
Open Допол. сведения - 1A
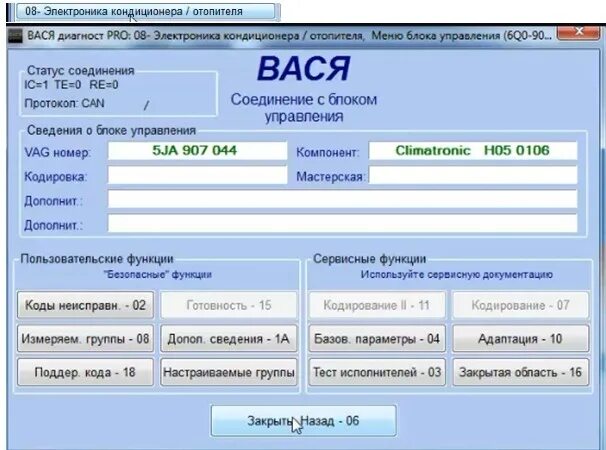(x=229, y=339)
